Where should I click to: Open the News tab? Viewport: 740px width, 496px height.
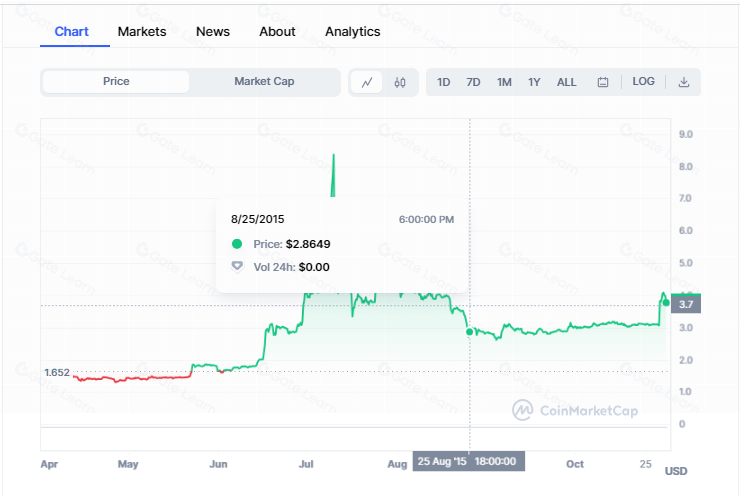click(213, 32)
